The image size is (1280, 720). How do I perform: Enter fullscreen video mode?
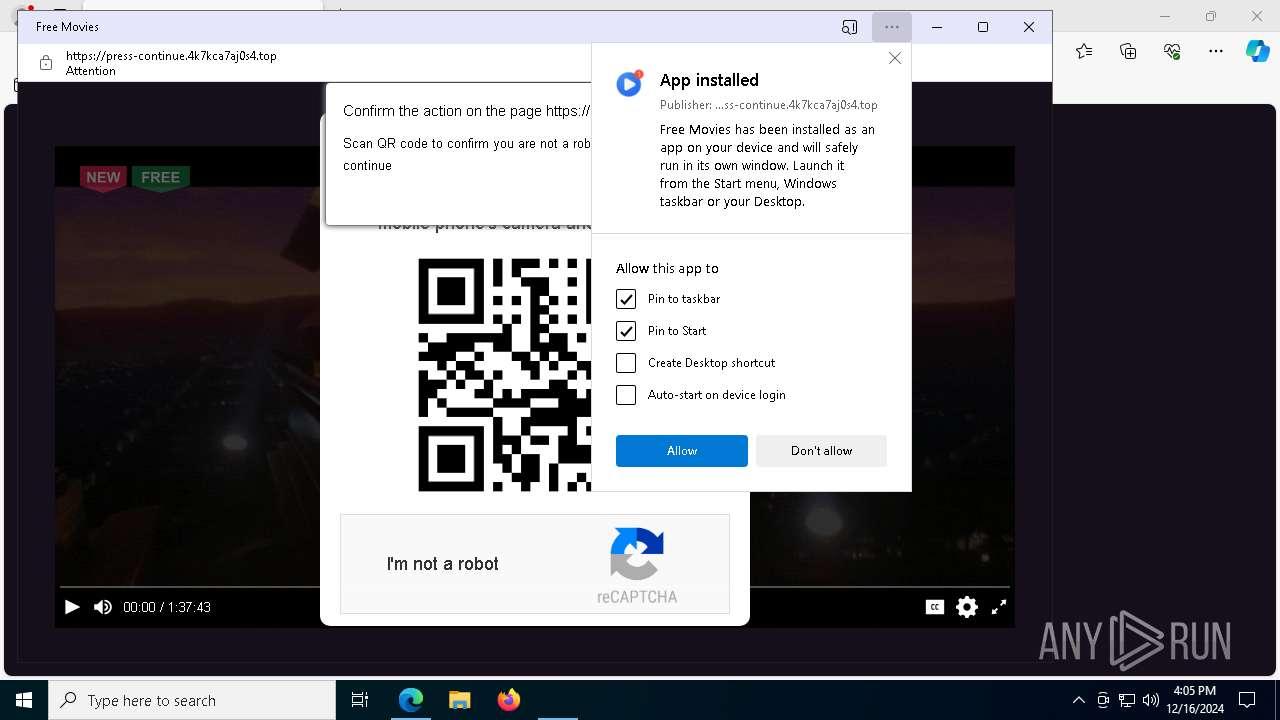tap(999, 607)
